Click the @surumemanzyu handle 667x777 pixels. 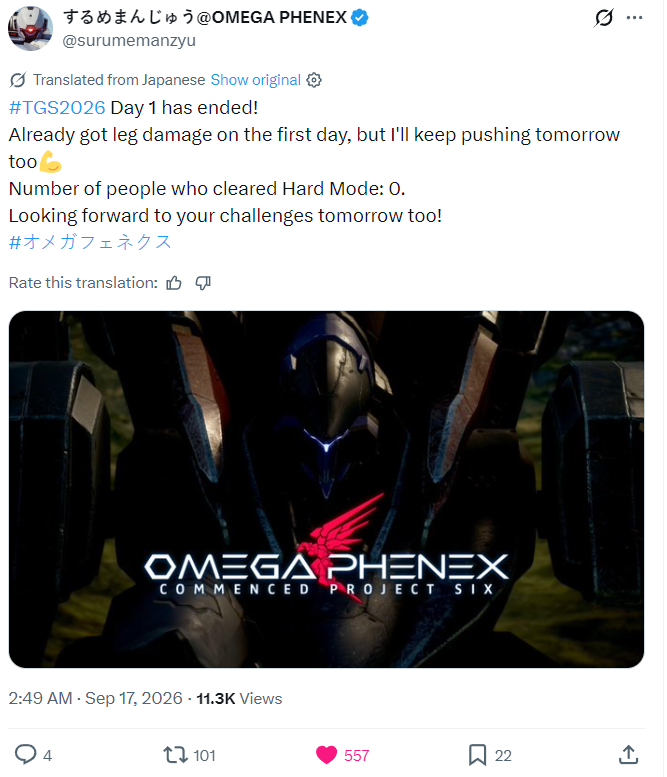pos(129,40)
